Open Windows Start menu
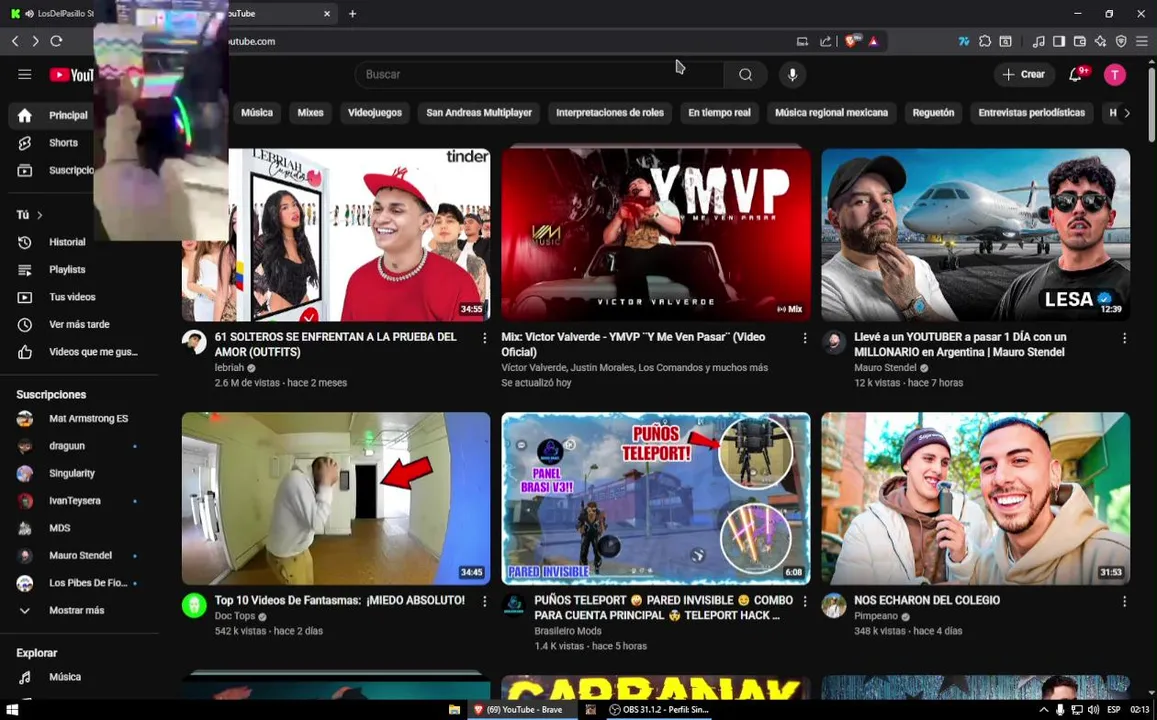 pos(11,710)
